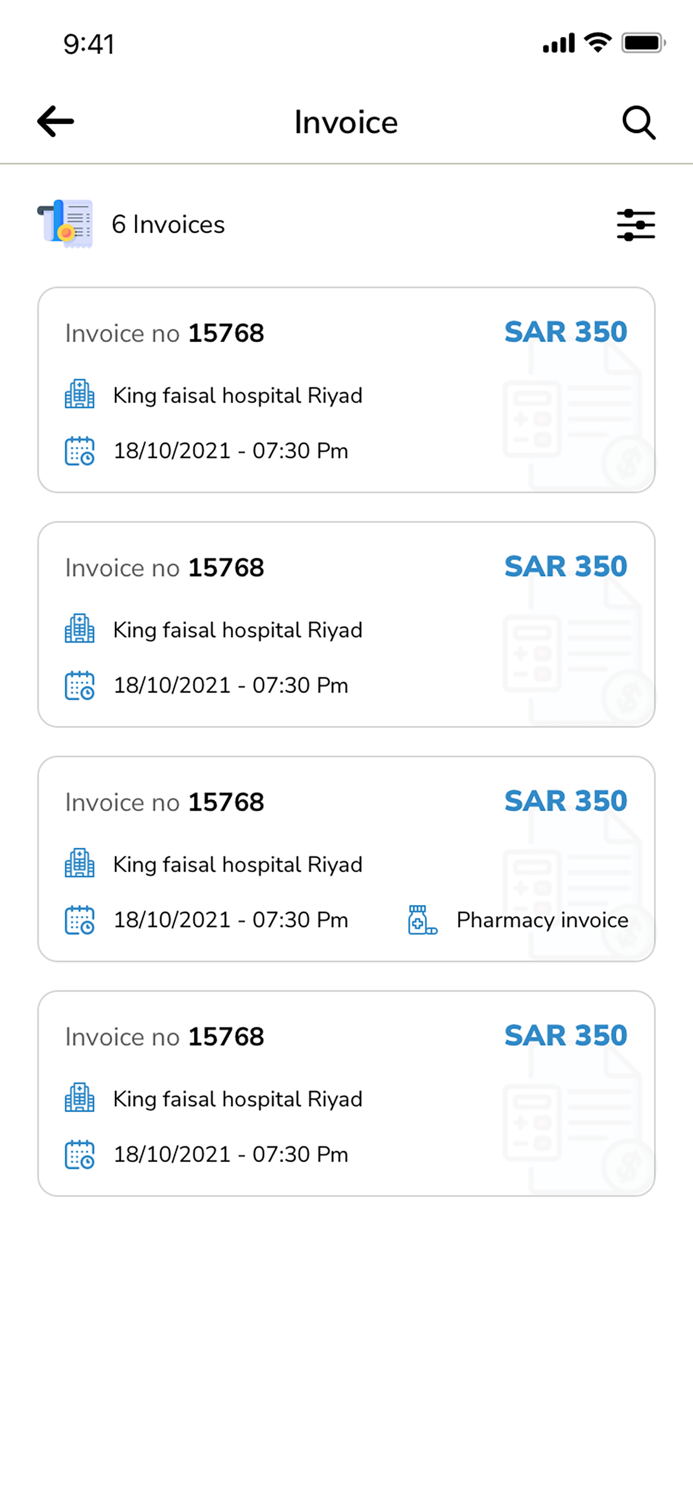This screenshot has height=1500, width=693.
Task: Click the hospital icon on the last invoice card
Action: [79, 1098]
